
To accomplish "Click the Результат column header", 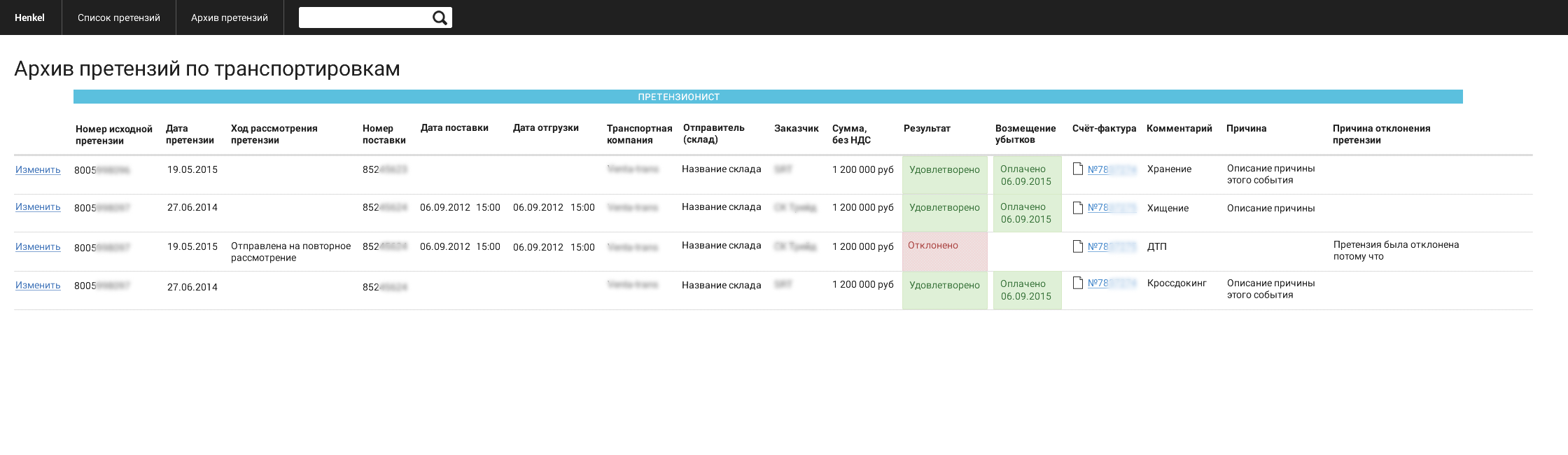I will [927, 128].
